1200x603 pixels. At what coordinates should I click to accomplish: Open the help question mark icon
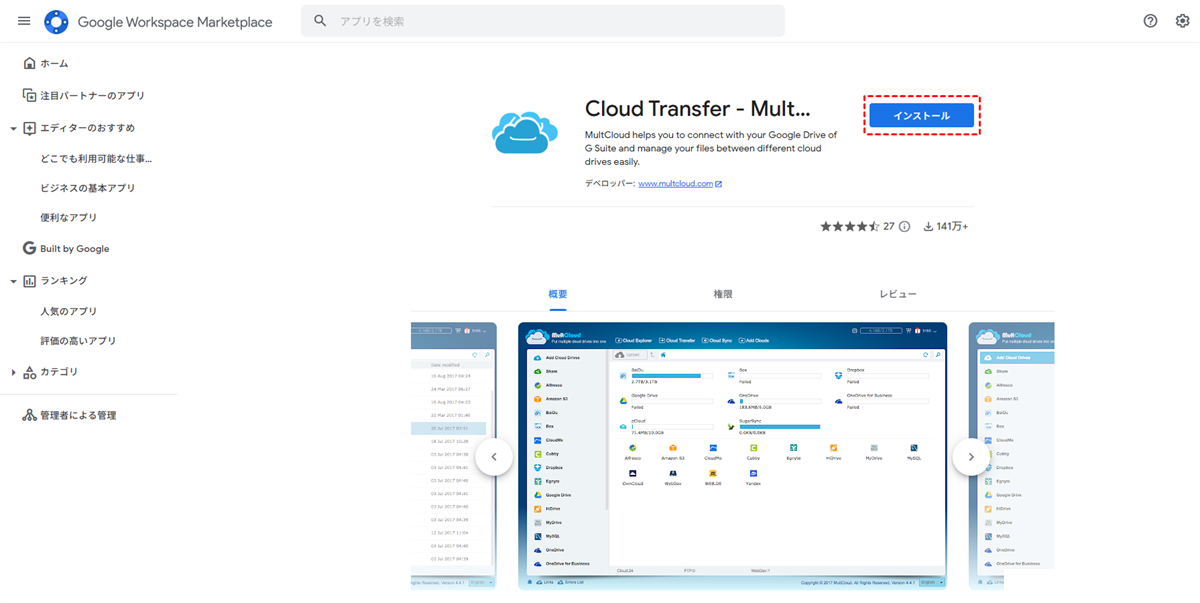(x=1150, y=21)
